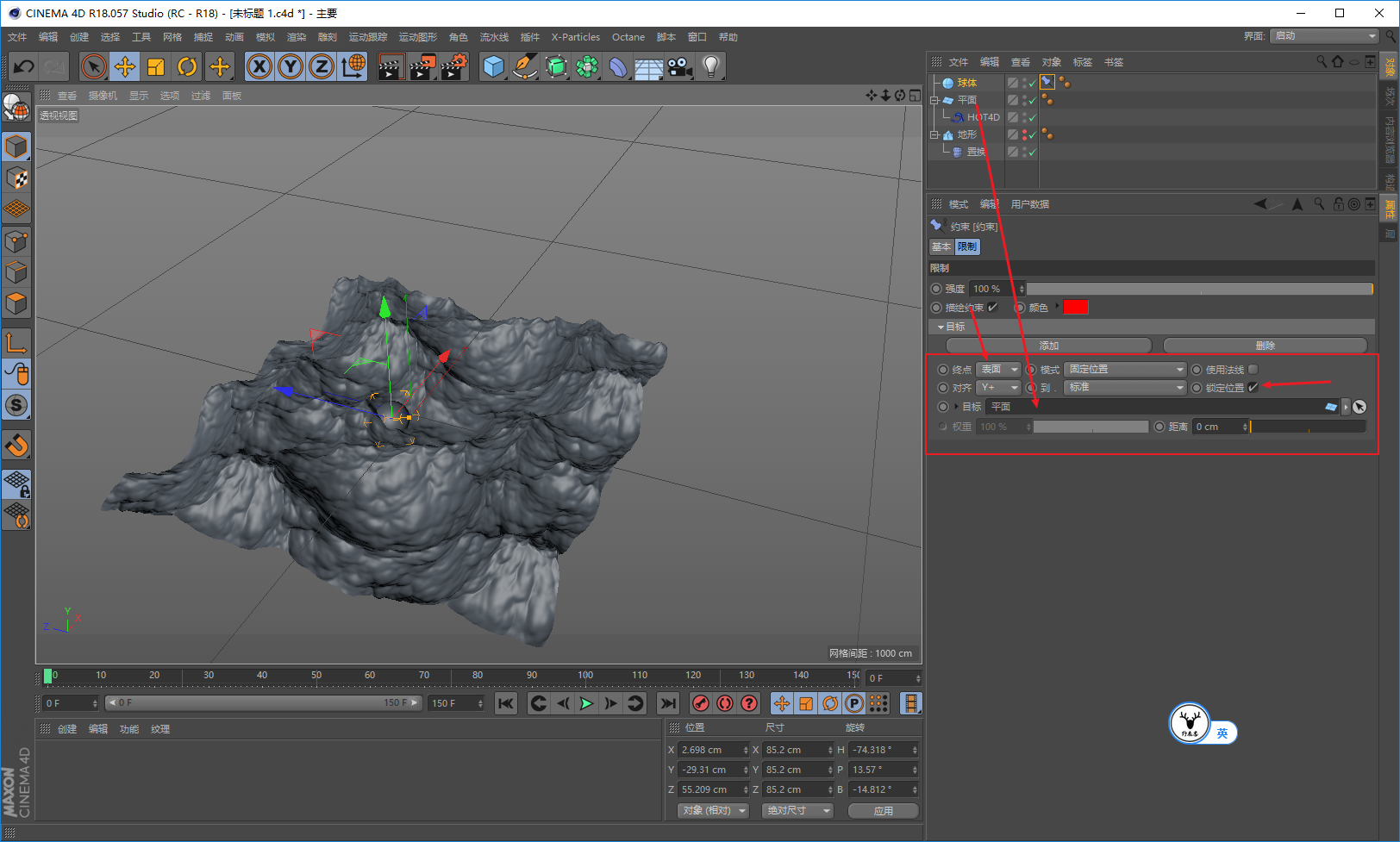This screenshot has width=1400, height=842.
Task: Toggle 强度 animation radio circle
Action: pos(937,289)
